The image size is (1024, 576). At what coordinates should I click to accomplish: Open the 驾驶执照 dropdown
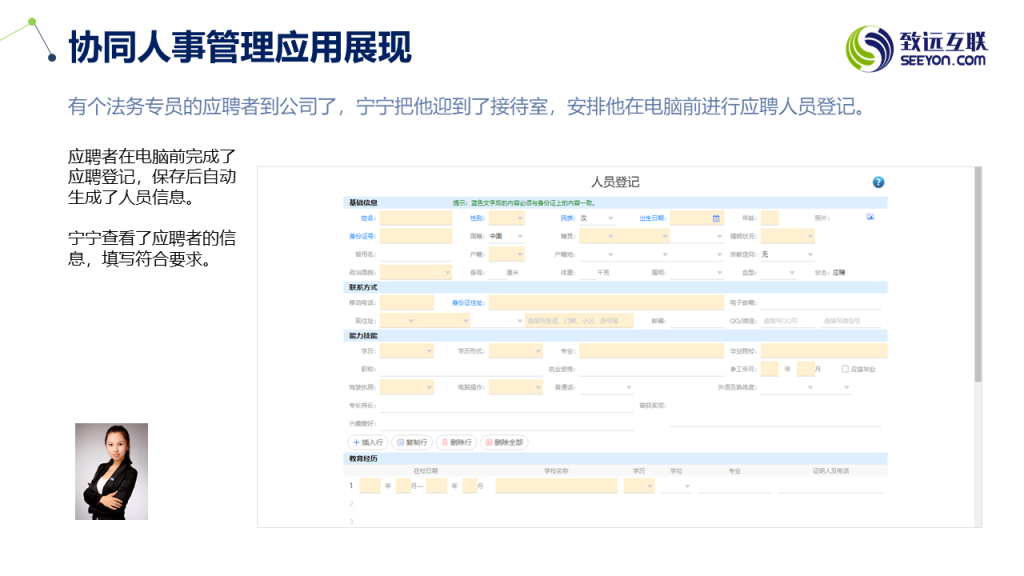[x=407, y=387]
